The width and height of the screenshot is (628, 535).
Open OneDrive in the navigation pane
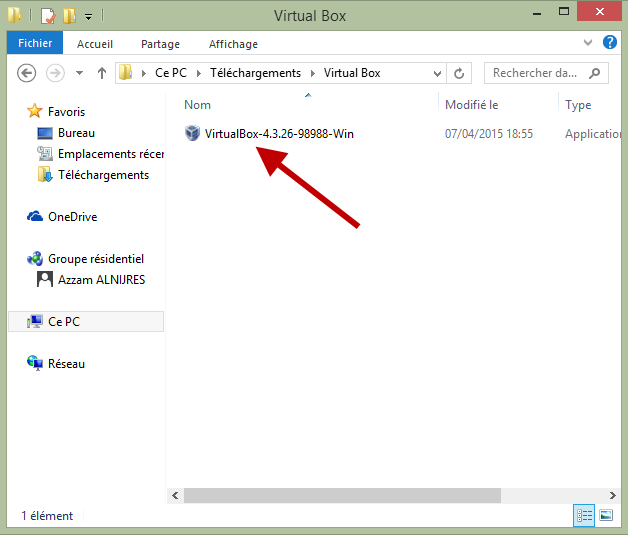click(72, 217)
